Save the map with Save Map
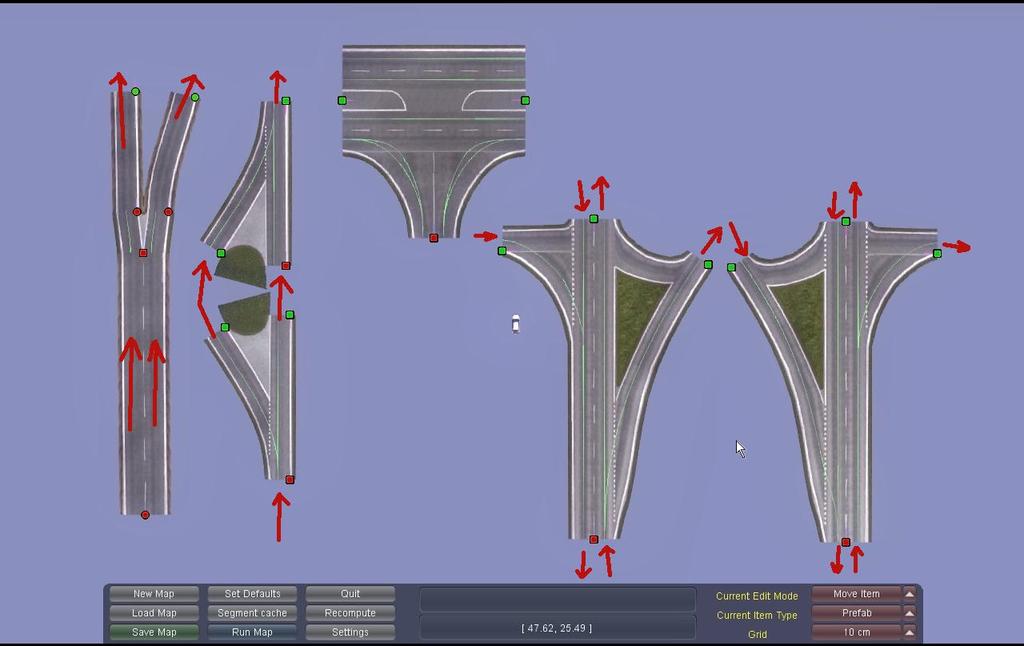 [x=152, y=632]
